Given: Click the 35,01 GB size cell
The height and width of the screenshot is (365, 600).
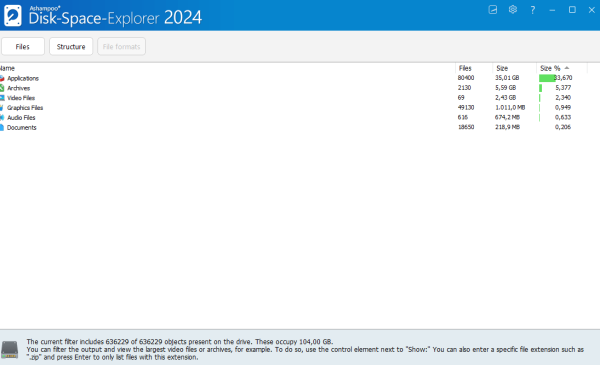Looking at the screenshot, I should click(x=507, y=78).
